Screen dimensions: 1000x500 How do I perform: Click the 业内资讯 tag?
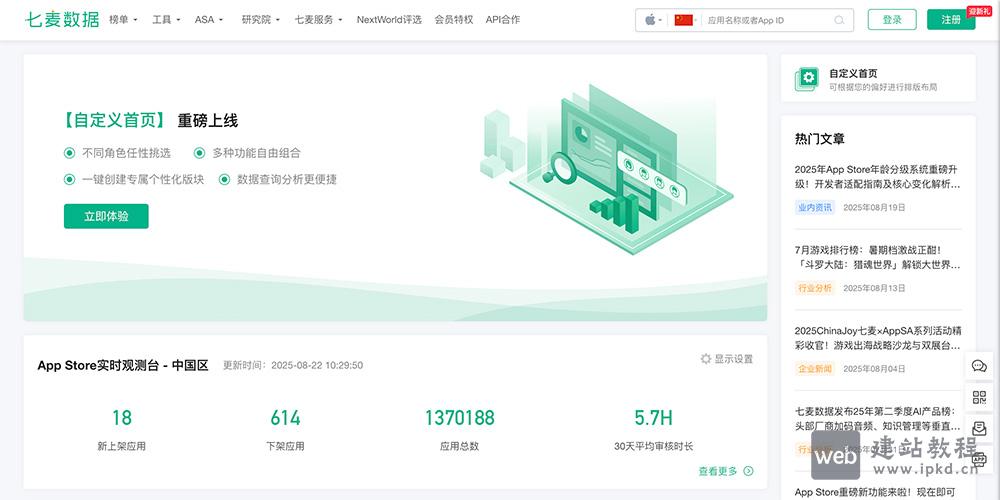pyautogui.click(x=814, y=207)
